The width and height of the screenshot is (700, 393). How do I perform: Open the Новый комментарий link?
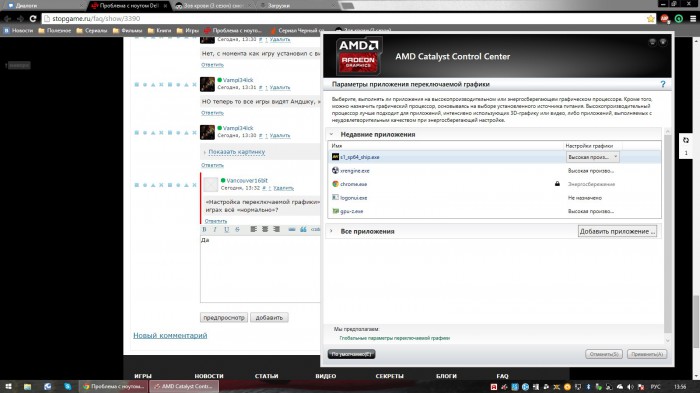170,335
